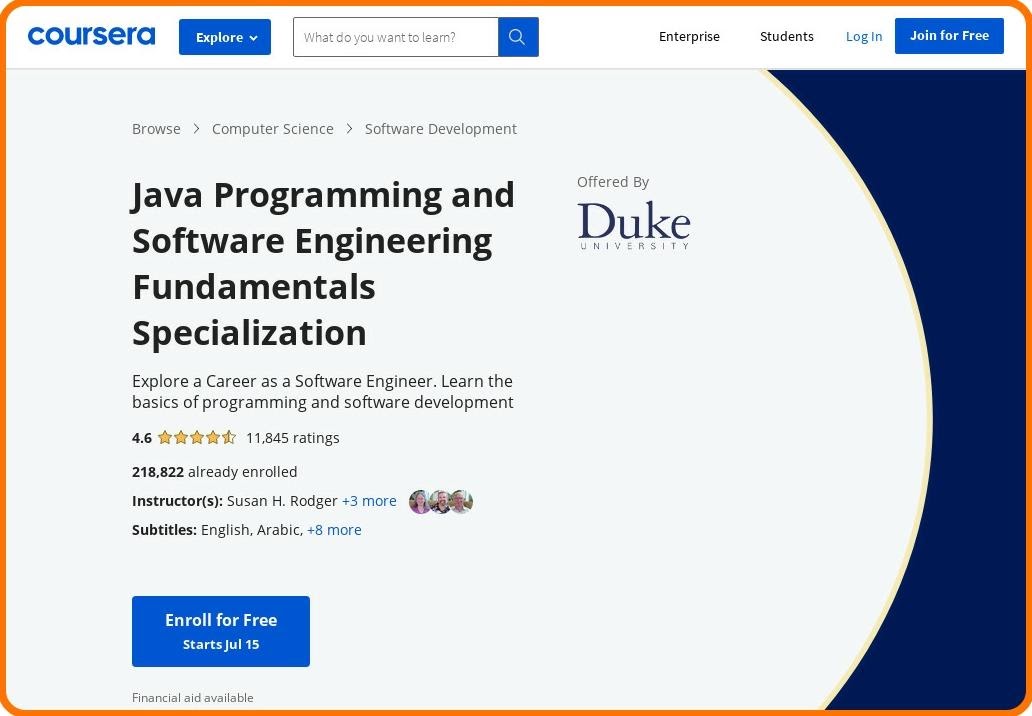The height and width of the screenshot is (716, 1032).
Task: Click the Coursera logo
Action: 91,36
